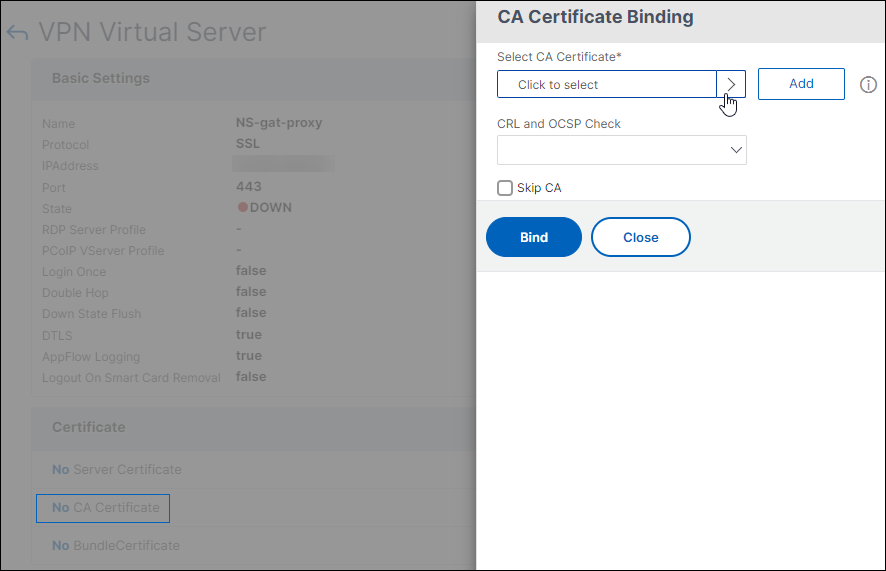Click the DTLS label
The height and width of the screenshot is (571, 886).
point(57,336)
